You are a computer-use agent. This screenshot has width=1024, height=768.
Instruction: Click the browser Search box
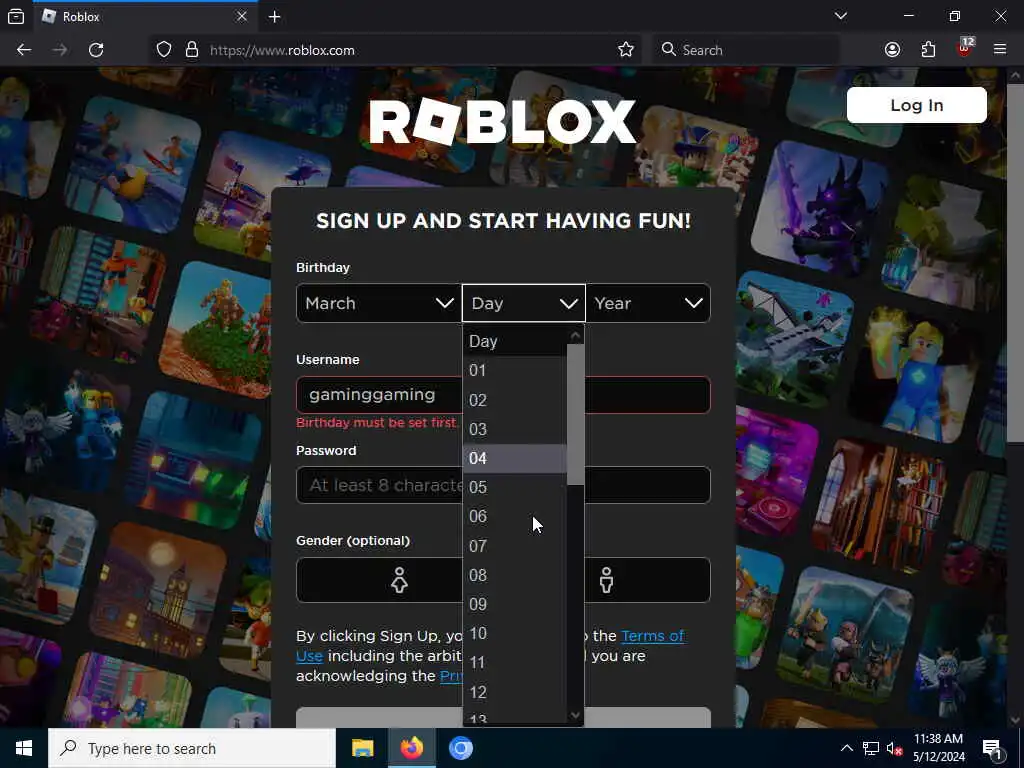point(746,50)
